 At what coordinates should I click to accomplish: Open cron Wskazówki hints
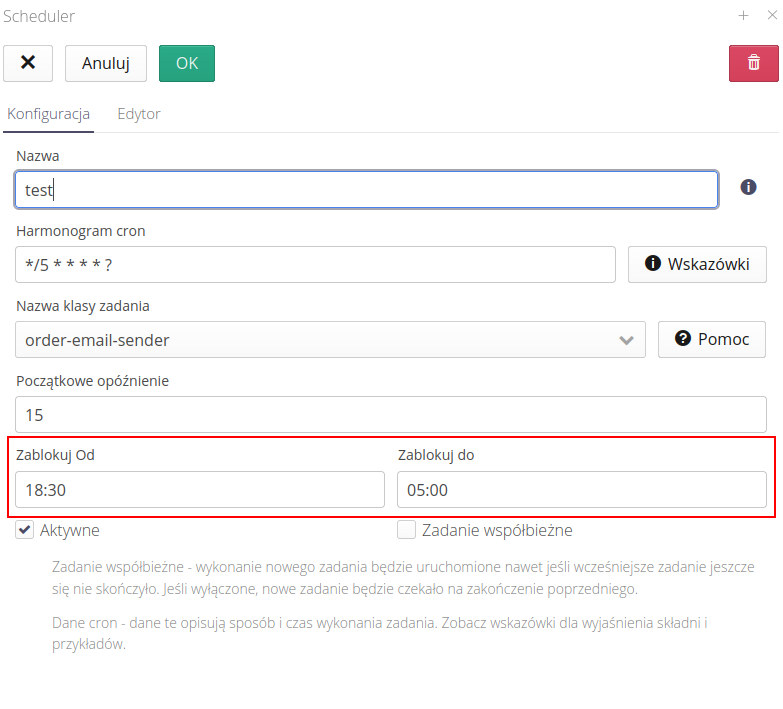(697, 264)
